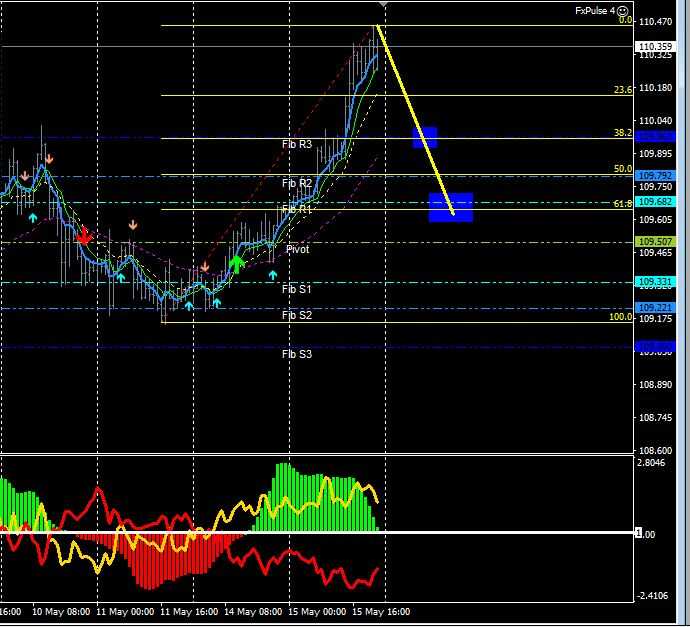Image resolution: width=690 pixels, height=627 pixels.
Task: Click the Fib R2 pivot label
Action: point(297,183)
